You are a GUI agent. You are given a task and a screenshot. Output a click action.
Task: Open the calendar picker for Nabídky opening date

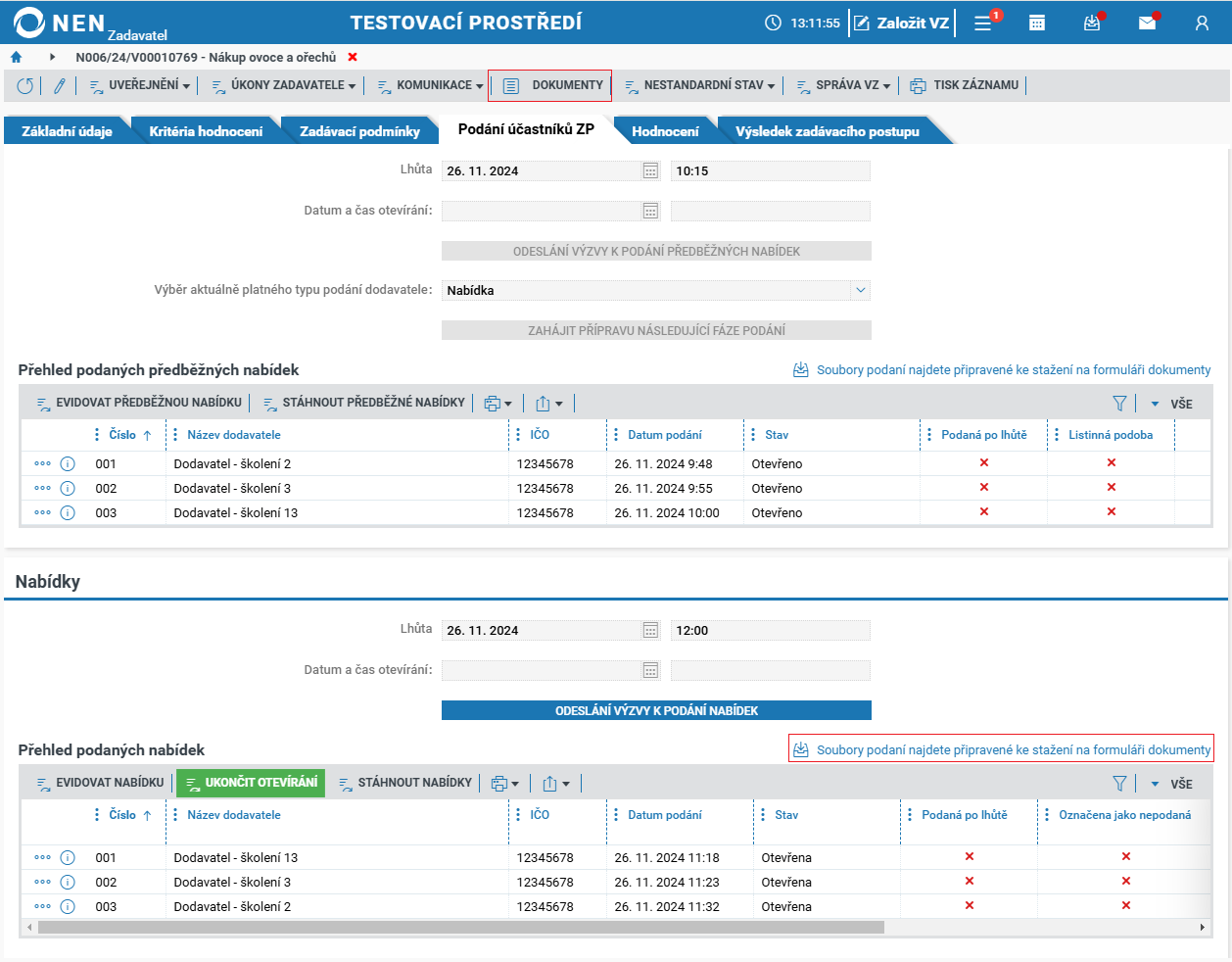click(x=650, y=671)
